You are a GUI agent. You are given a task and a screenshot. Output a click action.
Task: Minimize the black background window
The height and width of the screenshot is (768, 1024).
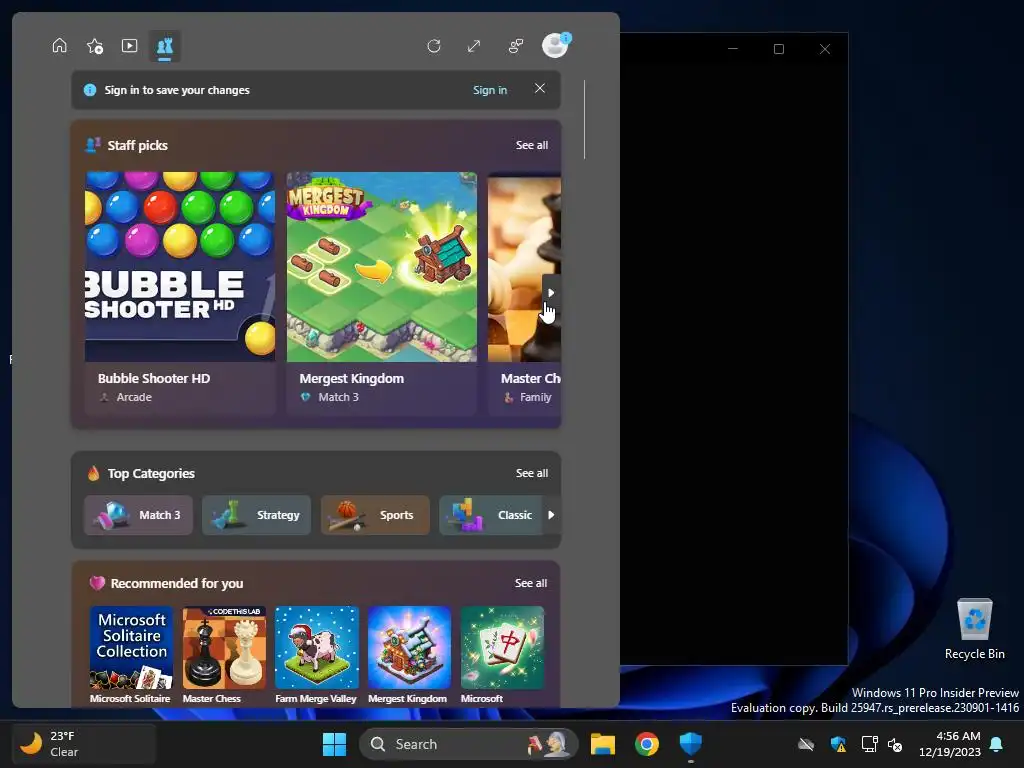733,49
